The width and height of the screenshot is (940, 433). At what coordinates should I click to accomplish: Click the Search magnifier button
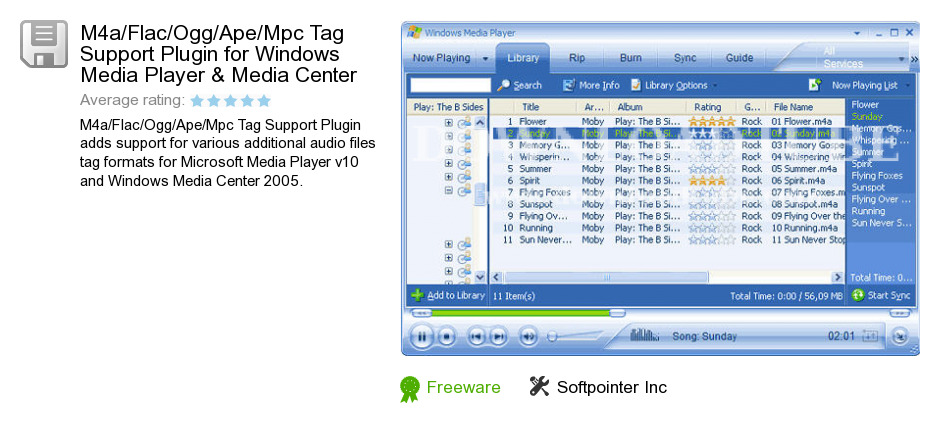coord(519,85)
